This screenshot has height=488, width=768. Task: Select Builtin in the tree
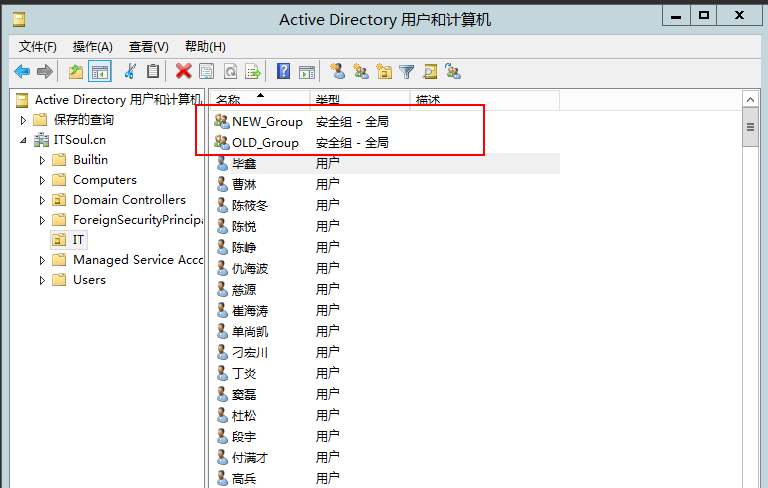click(90, 160)
